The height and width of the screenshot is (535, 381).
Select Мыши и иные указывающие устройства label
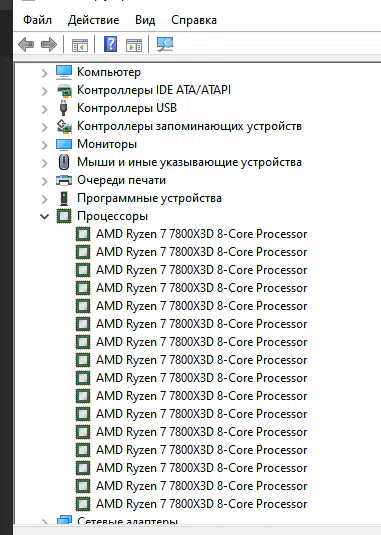coord(189,162)
